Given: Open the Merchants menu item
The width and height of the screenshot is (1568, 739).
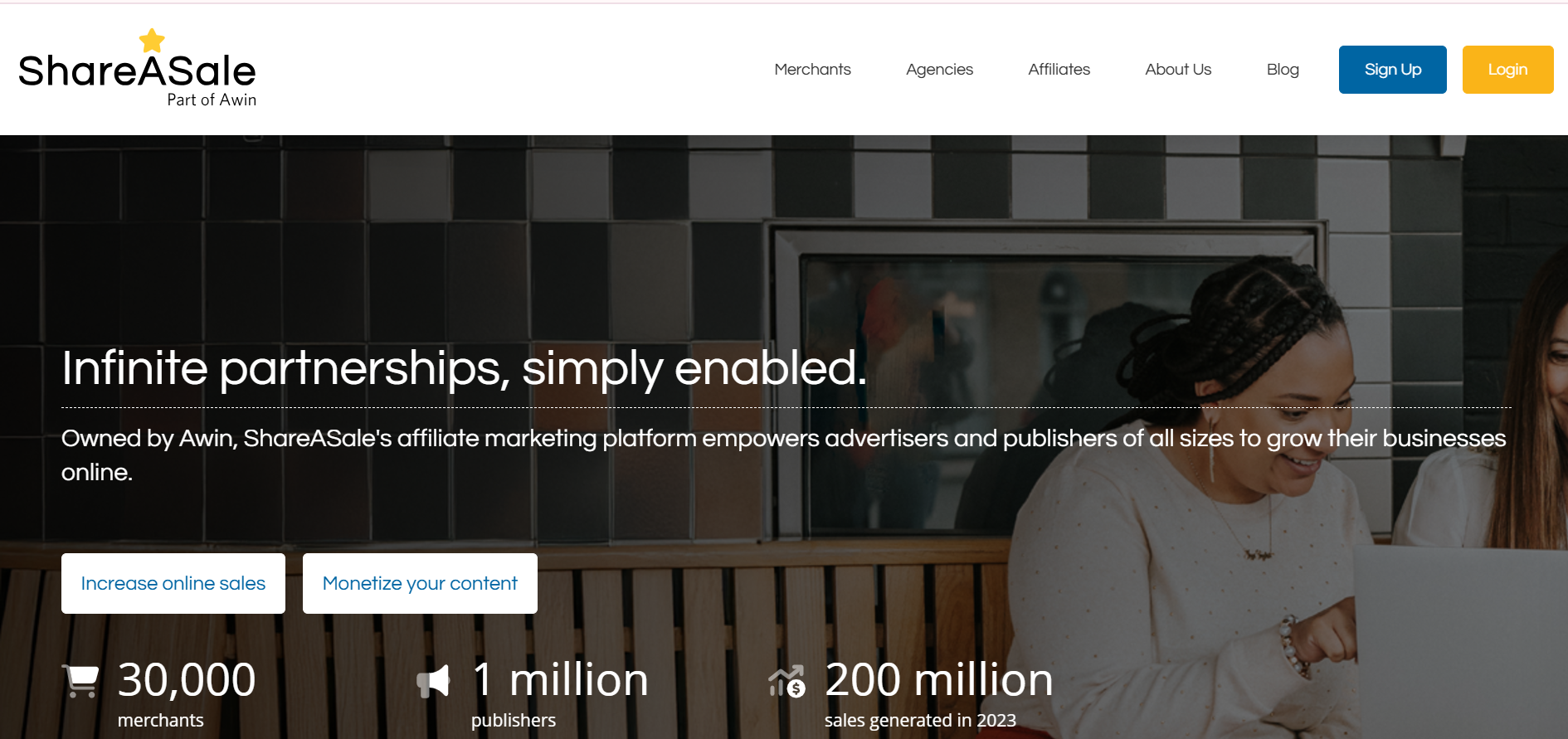Looking at the screenshot, I should (x=812, y=70).
